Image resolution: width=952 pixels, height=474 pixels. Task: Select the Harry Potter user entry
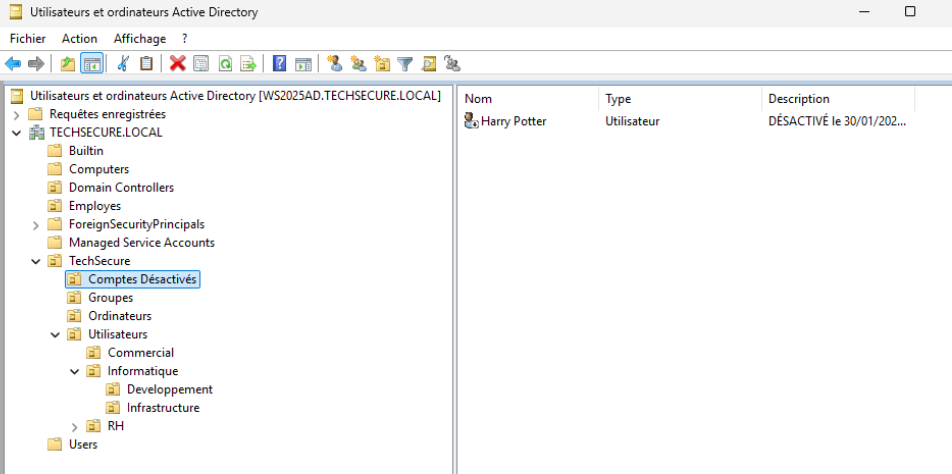pos(513,121)
